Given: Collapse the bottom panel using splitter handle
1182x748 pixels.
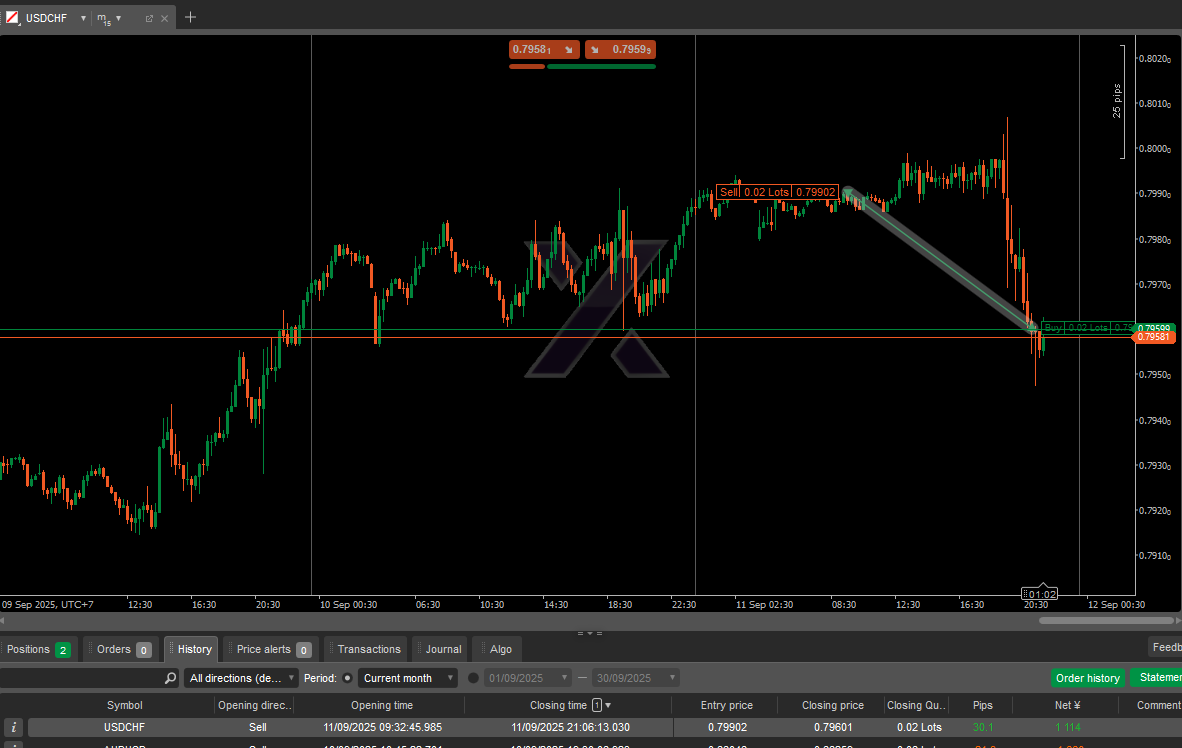Looking at the screenshot, I should [x=590, y=633].
